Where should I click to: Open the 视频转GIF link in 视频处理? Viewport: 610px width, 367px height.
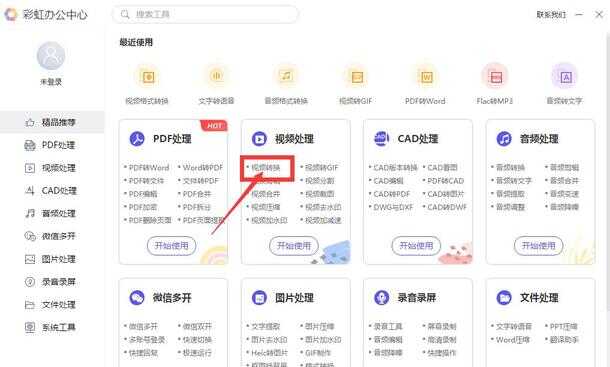(x=322, y=168)
